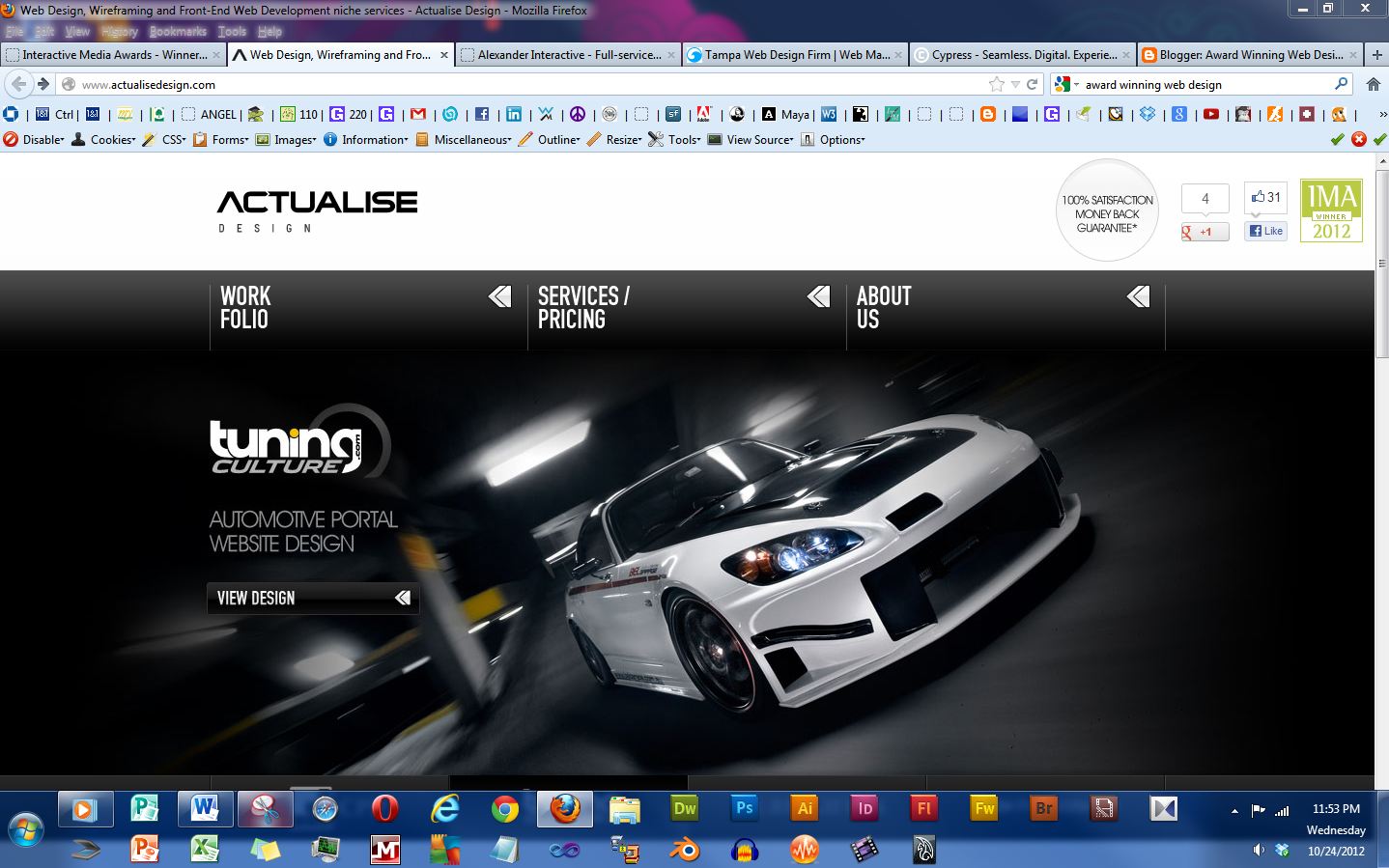1389x868 pixels.
Task: Switch to the Tampa Web Design Firm tab
Action: pos(795,55)
